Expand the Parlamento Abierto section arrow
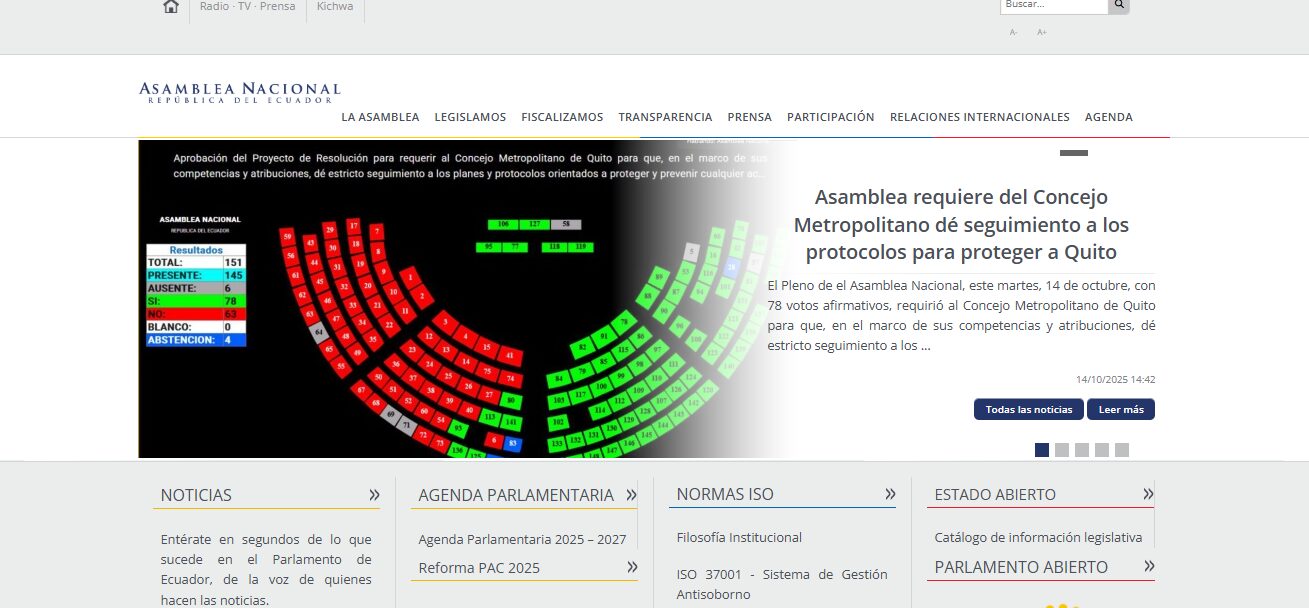 [1148, 567]
